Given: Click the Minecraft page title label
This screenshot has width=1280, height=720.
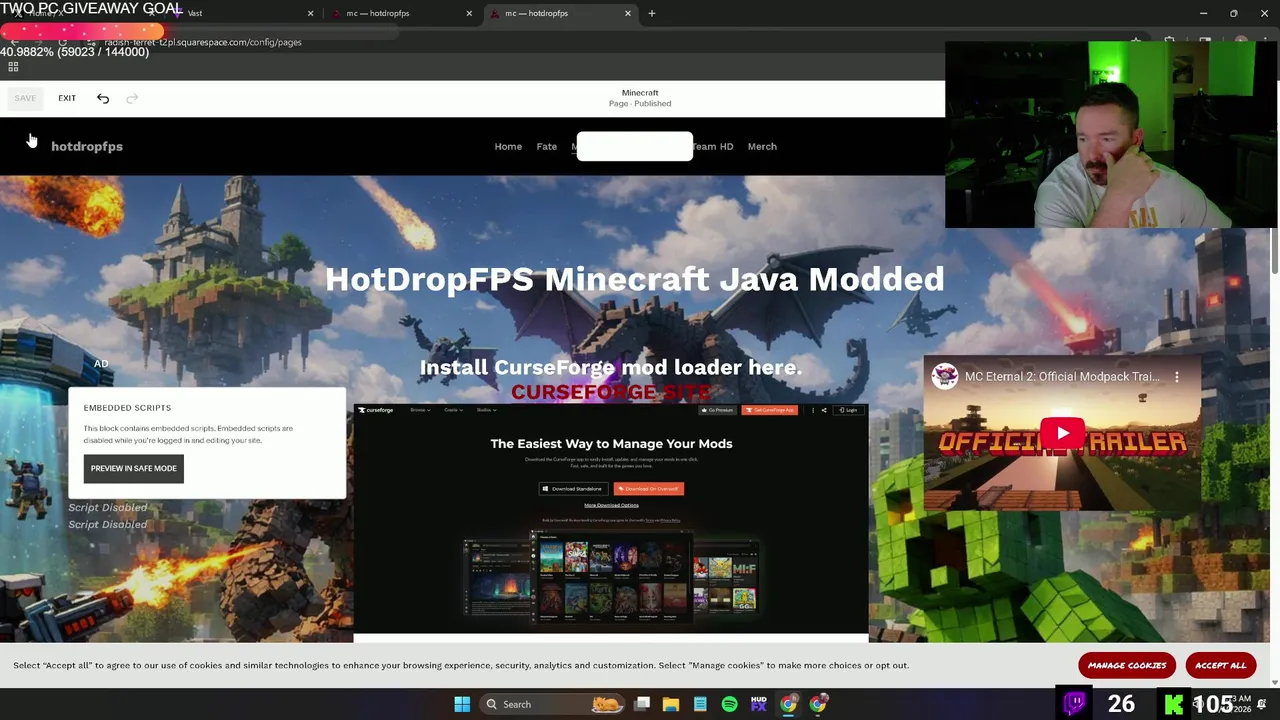Looking at the screenshot, I should click(x=640, y=92).
